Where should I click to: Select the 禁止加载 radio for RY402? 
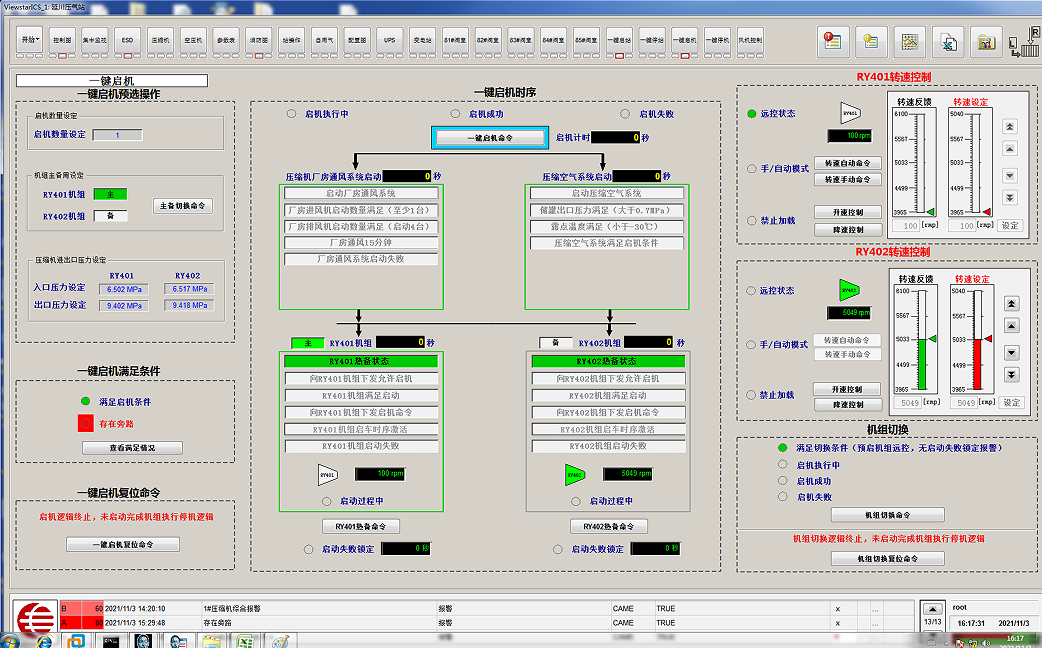point(752,395)
